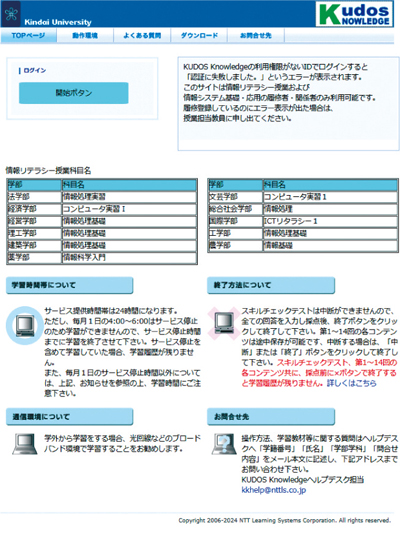Click the 終了方法について section header
The width and height of the screenshot is (400, 540).
(x=271, y=285)
